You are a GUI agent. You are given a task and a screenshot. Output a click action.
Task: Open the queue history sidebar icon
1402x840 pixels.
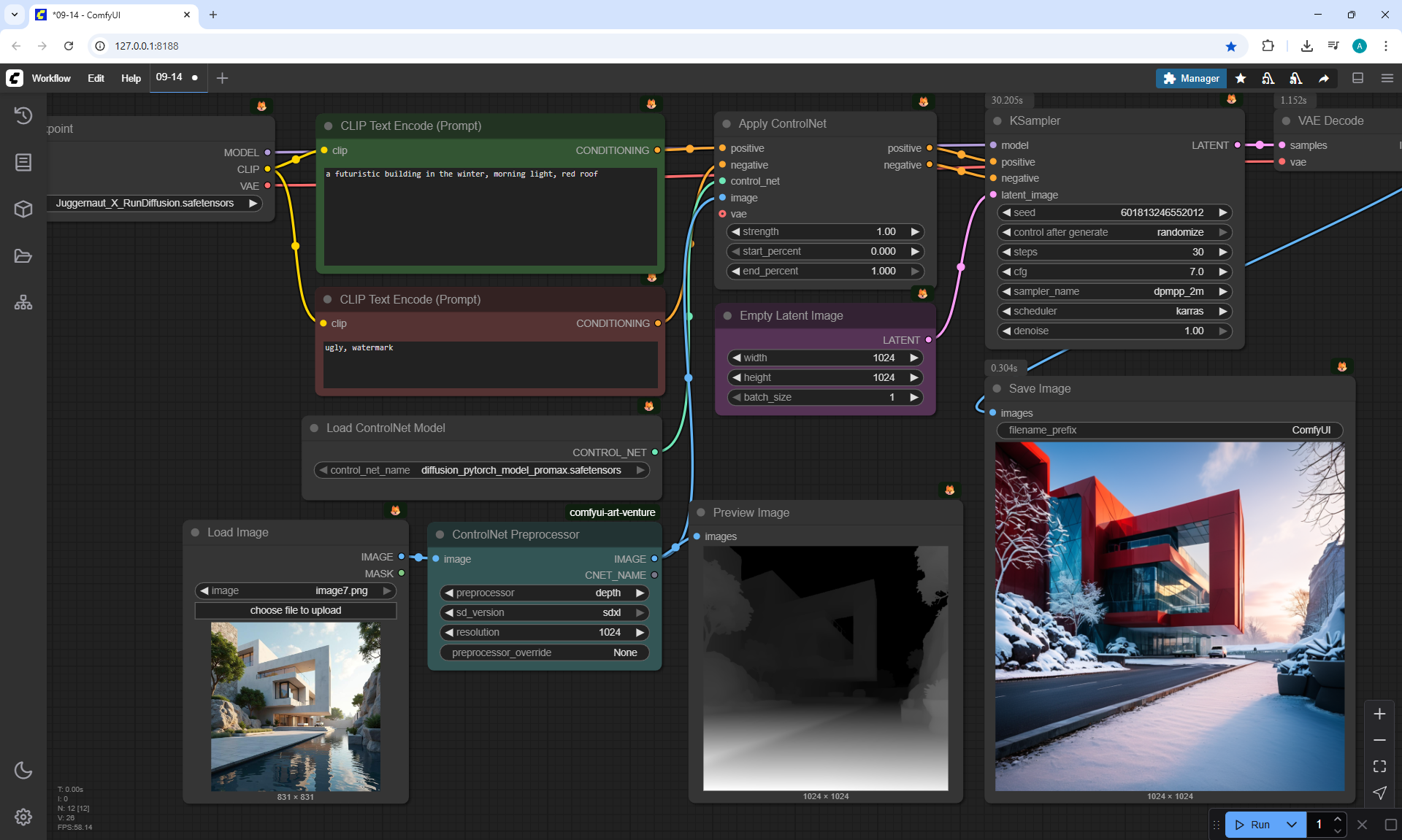click(x=23, y=115)
